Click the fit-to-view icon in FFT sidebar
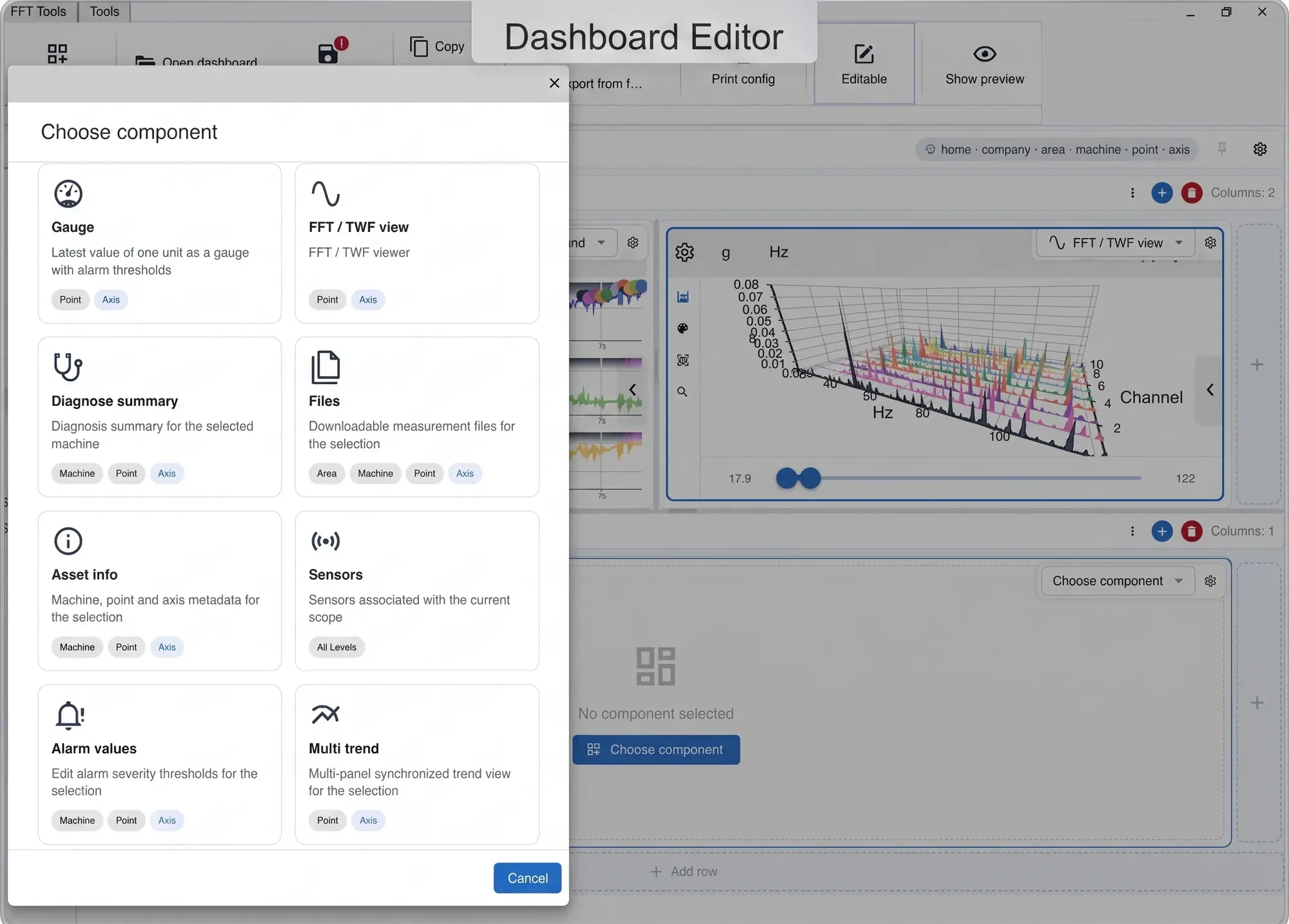 coord(683,360)
